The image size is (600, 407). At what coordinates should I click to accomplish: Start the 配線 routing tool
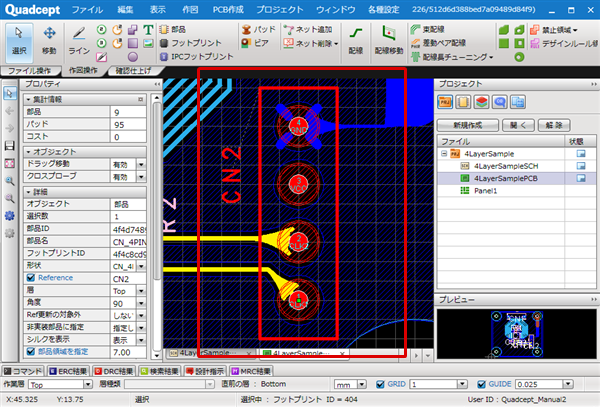(356, 41)
